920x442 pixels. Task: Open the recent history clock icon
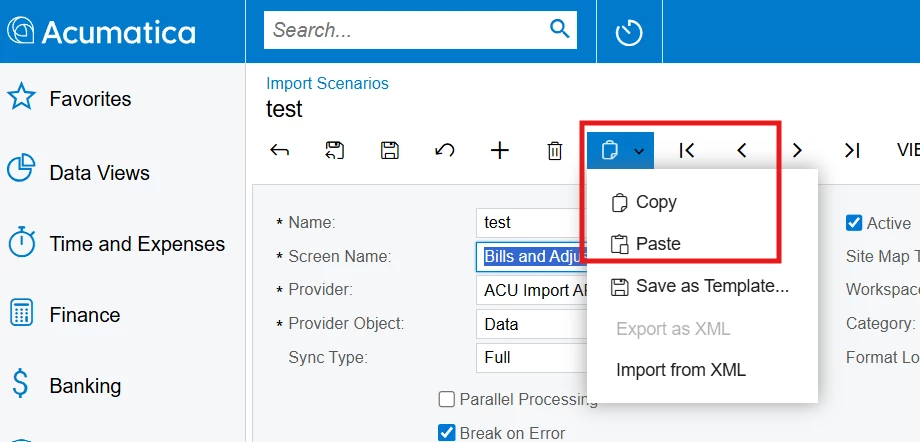[629, 32]
